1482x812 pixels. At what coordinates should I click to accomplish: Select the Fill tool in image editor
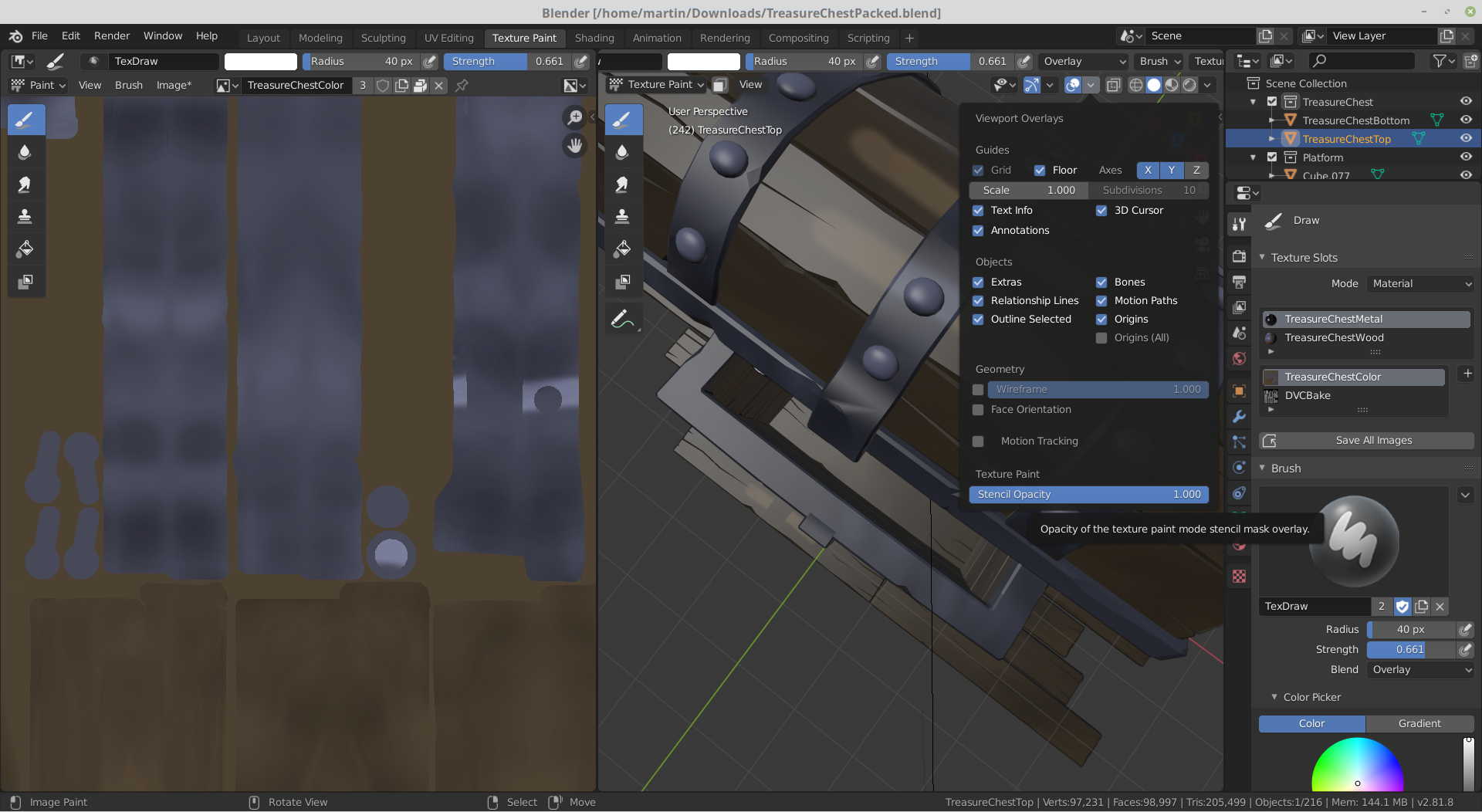click(25, 249)
